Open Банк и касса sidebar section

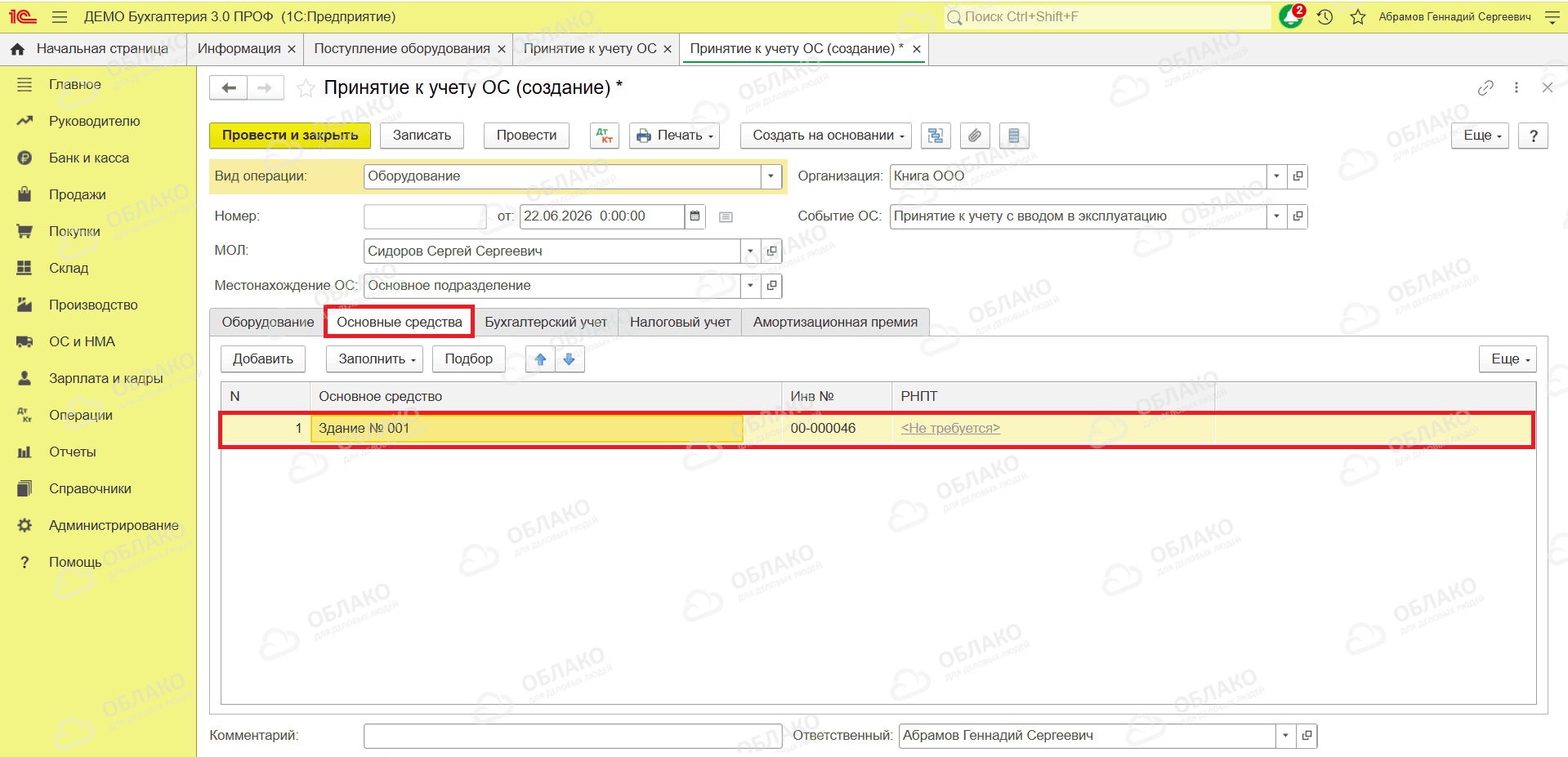pyautogui.click(x=89, y=158)
